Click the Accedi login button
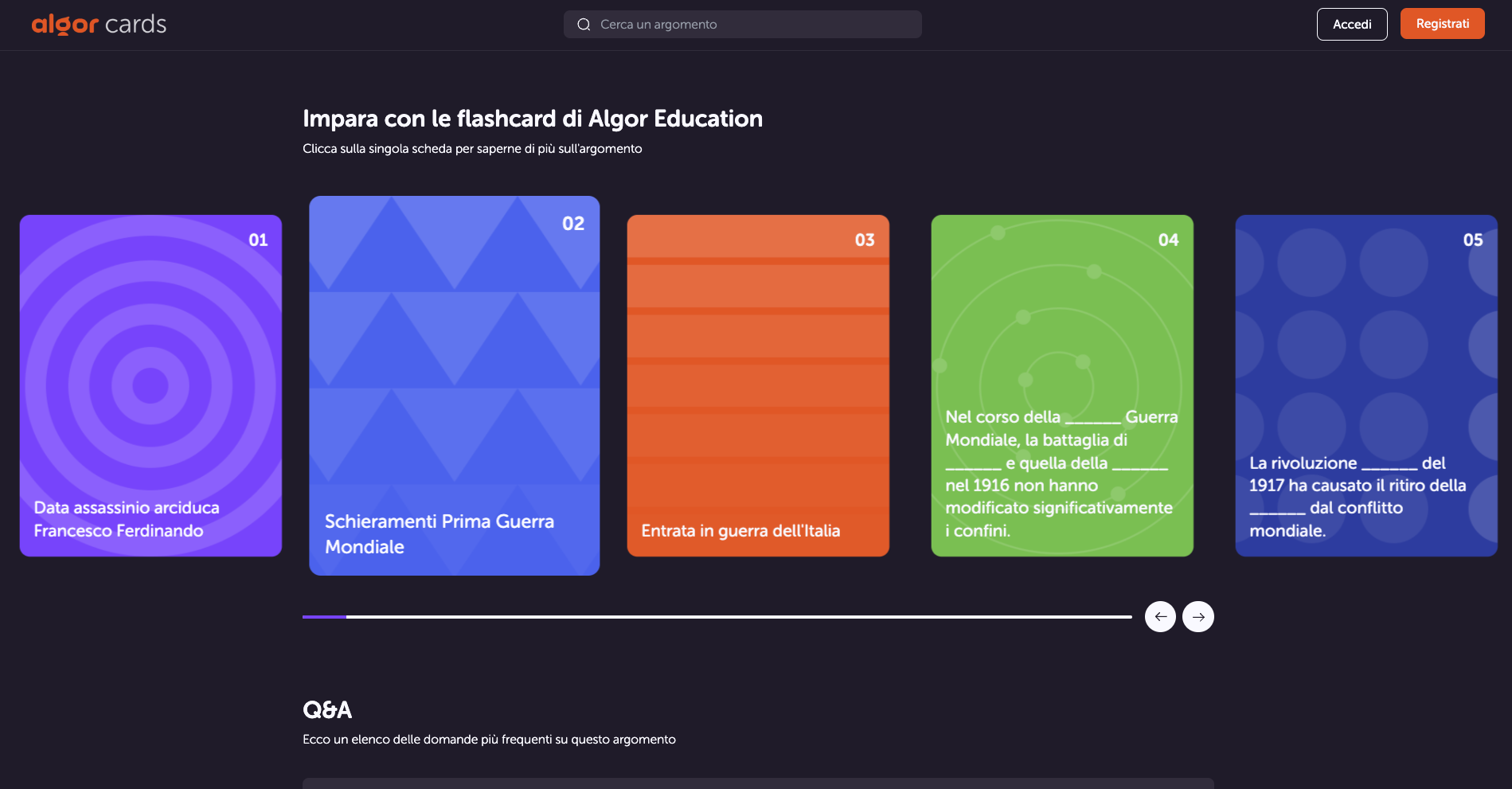 point(1352,24)
